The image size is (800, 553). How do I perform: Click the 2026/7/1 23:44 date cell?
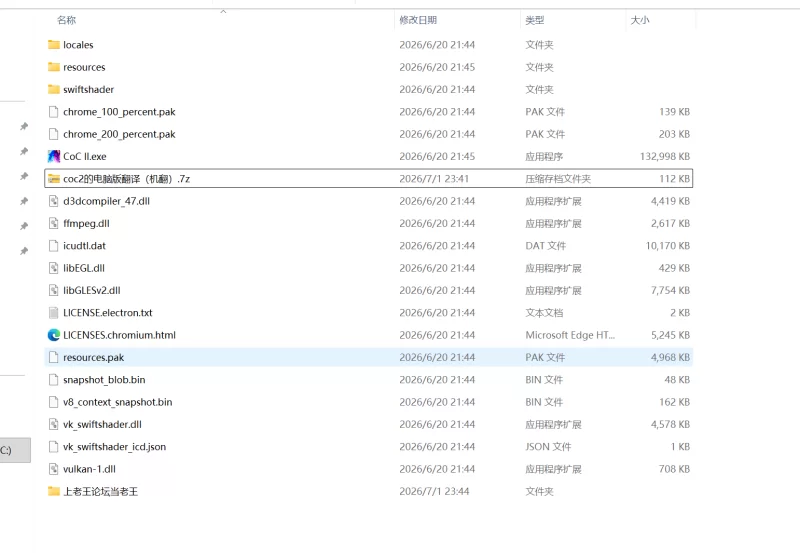434,492
